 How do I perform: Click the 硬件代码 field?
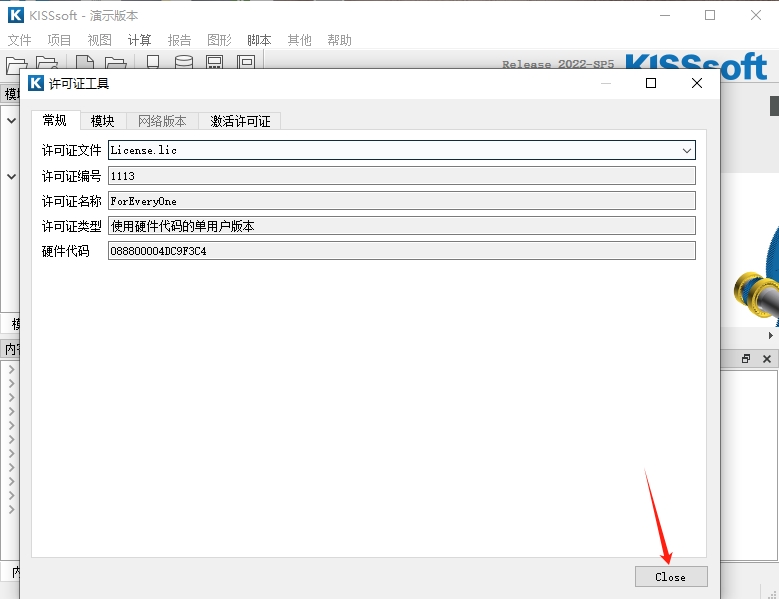pyautogui.click(x=401, y=251)
